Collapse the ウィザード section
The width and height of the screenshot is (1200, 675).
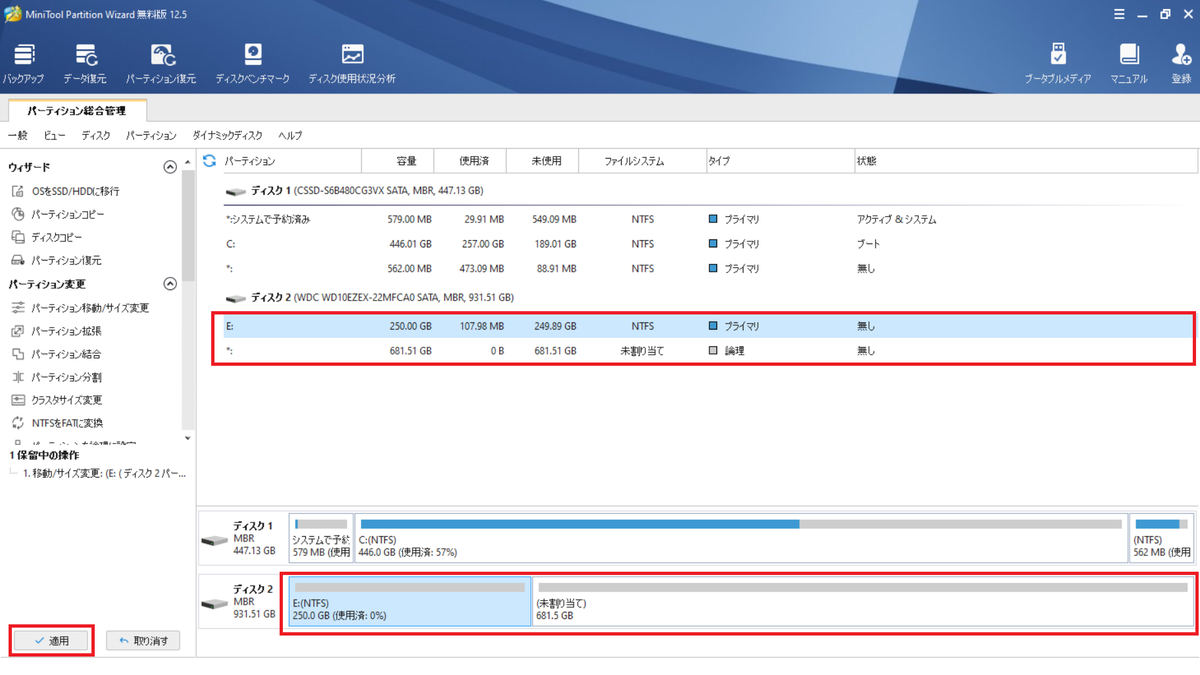170,167
